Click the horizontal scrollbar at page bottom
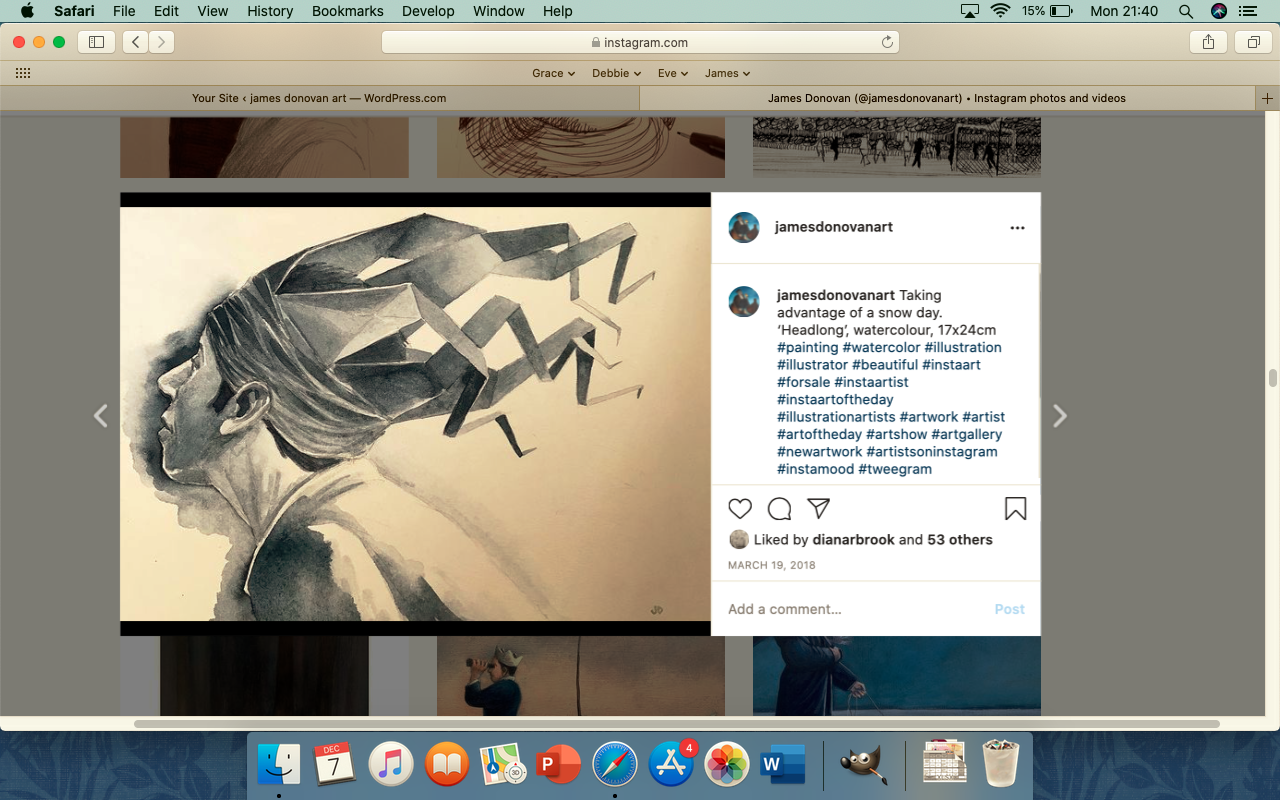This screenshot has height=800, width=1280. (676, 723)
